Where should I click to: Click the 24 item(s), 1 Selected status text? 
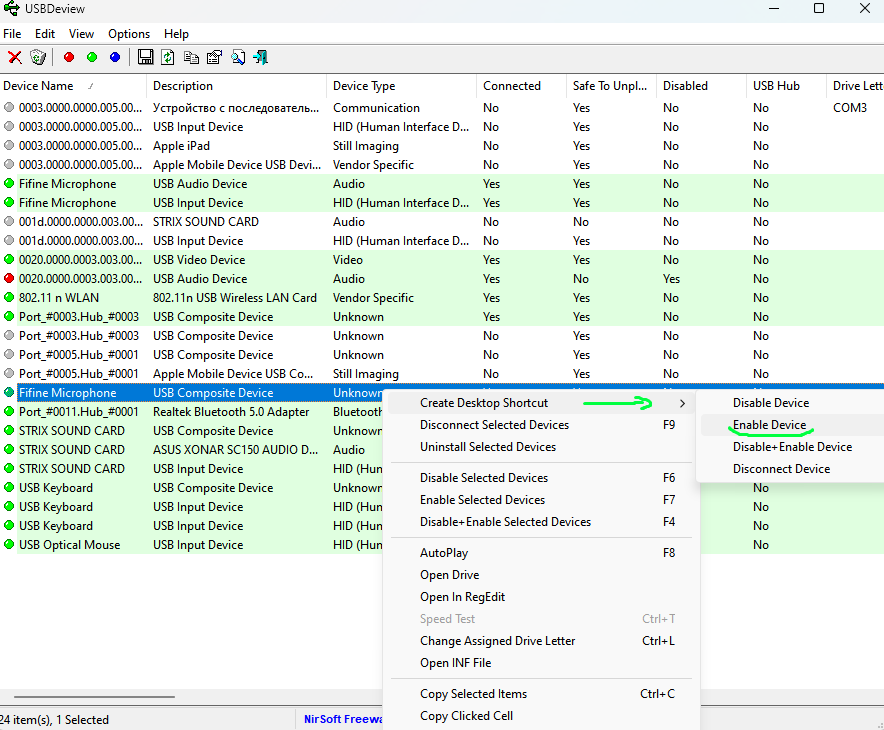pos(54,719)
